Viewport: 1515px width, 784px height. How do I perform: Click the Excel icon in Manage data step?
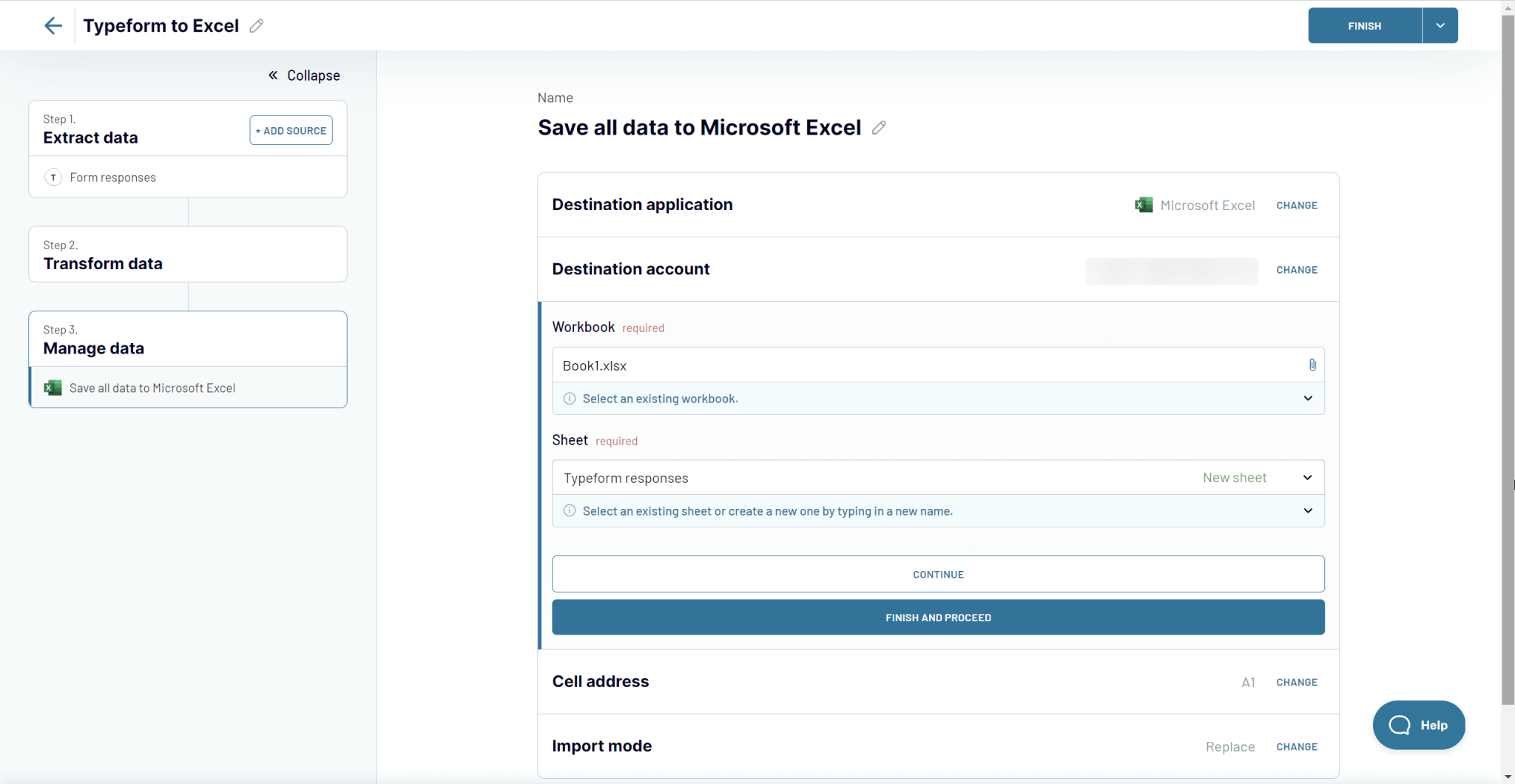[x=53, y=388]
